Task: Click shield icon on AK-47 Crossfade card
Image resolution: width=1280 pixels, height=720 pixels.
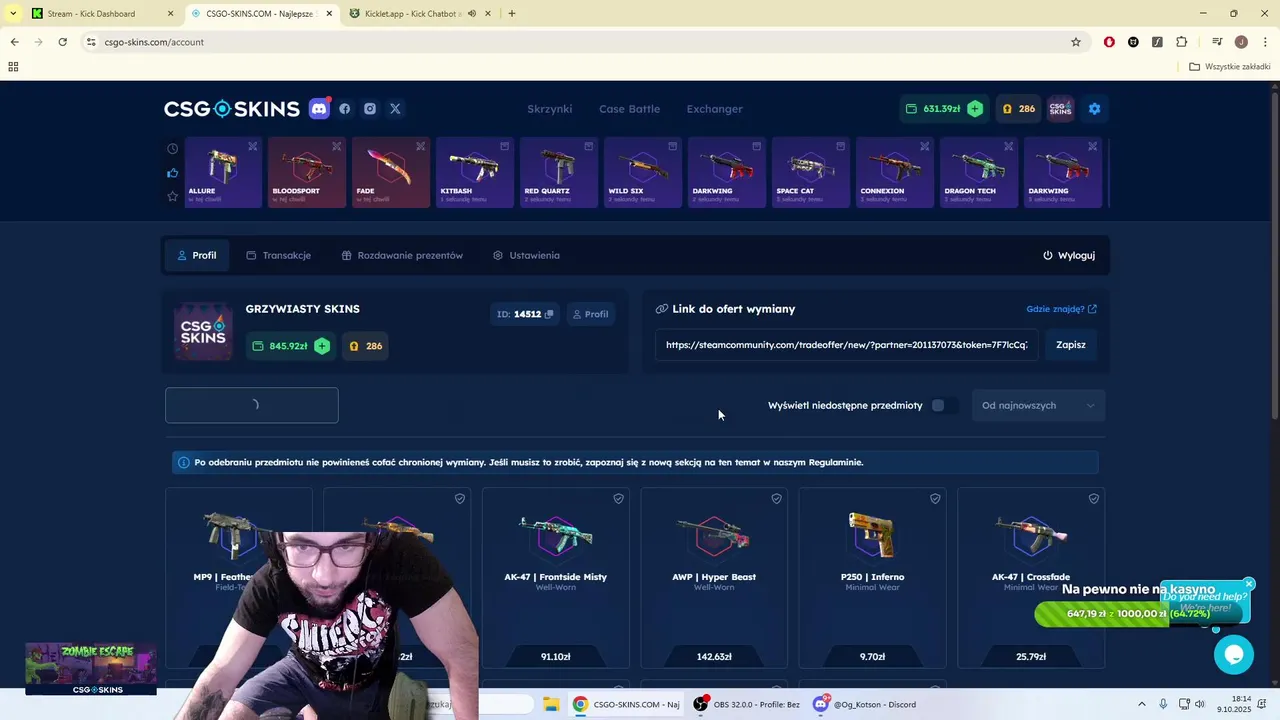Action: pyautogui.click(x=1093, y=498)
